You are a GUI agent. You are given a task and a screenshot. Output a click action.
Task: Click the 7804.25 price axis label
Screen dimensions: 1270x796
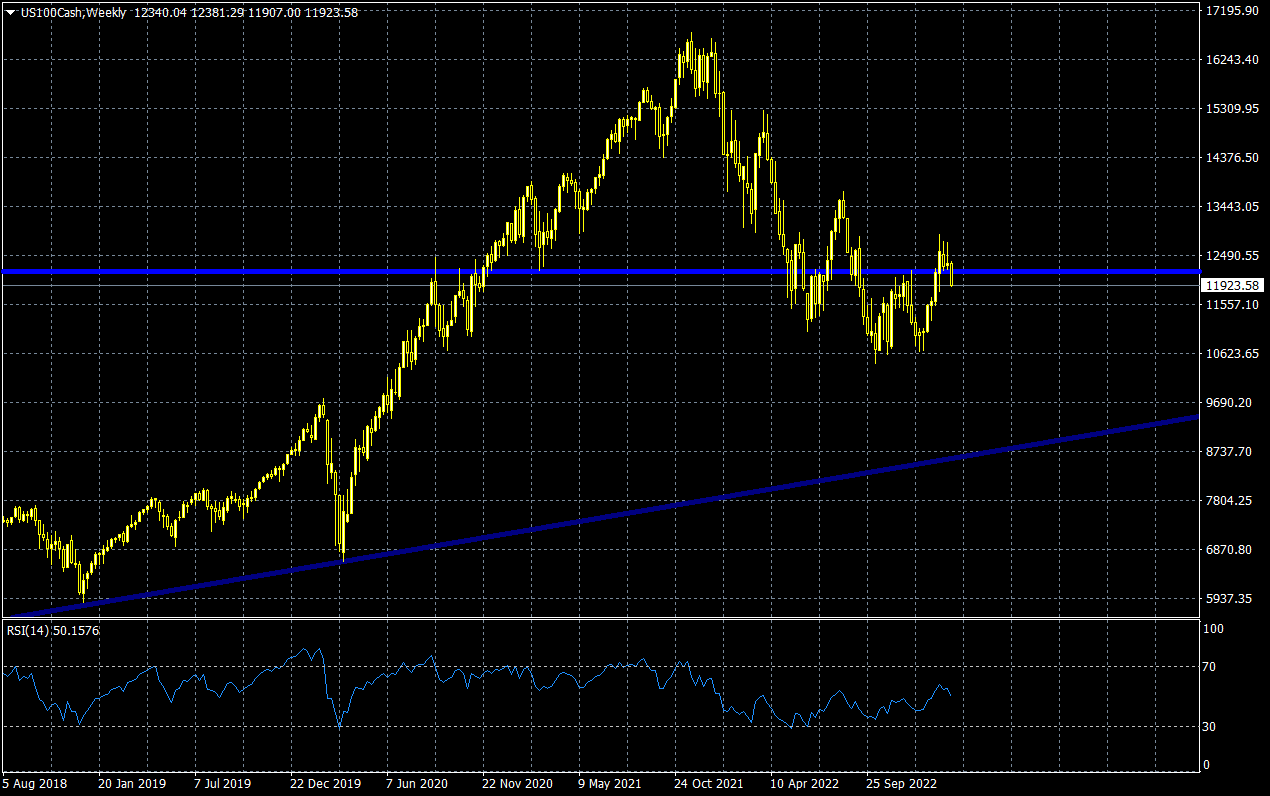point(1231,501)
